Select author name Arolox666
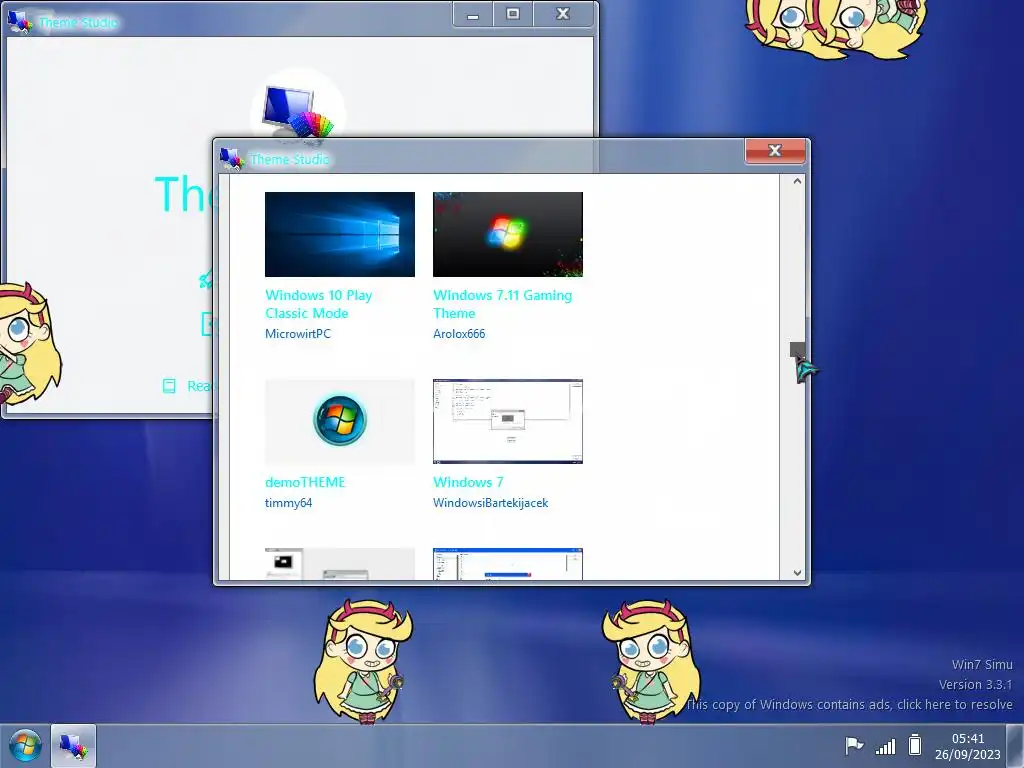1024x768 pixels. pos(459,334)
